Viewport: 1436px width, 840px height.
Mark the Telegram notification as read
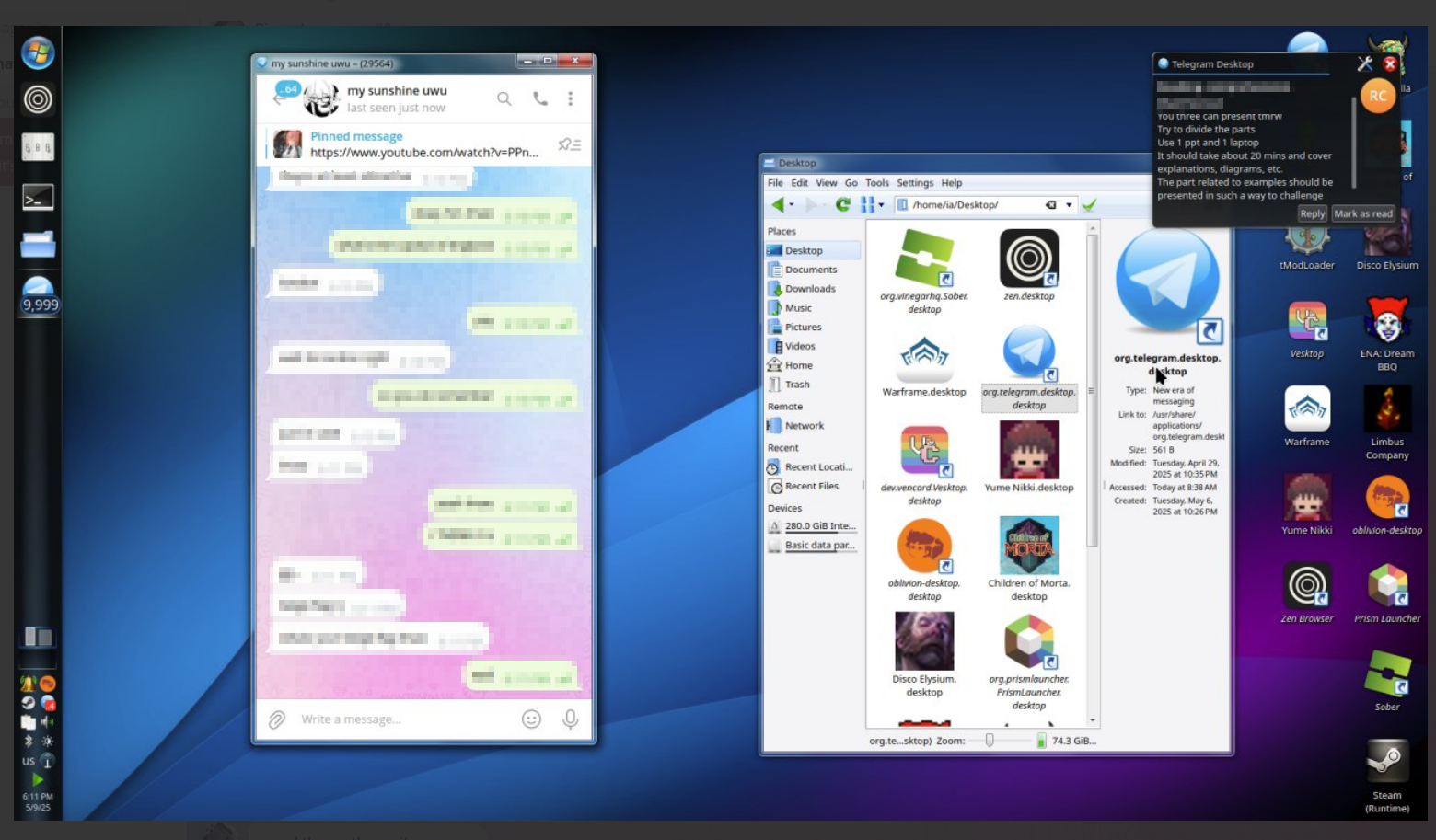pyautogui.click(x=1363, y=213)
